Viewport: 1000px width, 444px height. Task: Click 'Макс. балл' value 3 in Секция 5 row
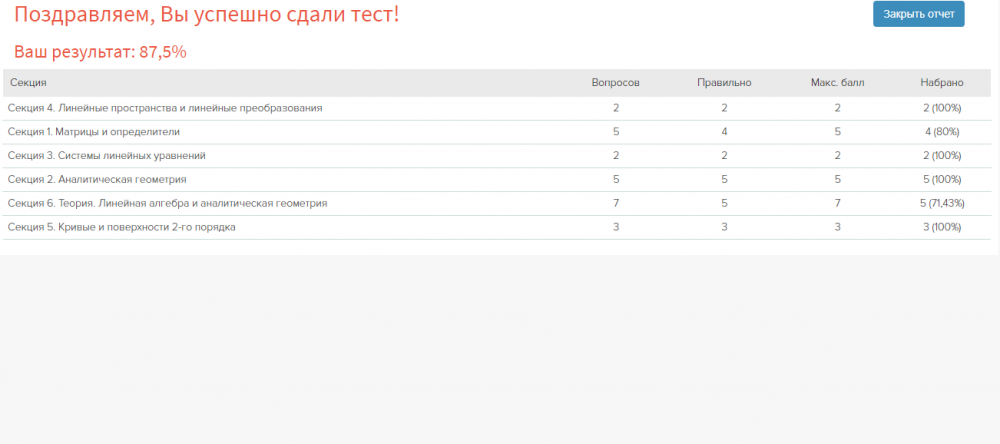coord(837,227)
